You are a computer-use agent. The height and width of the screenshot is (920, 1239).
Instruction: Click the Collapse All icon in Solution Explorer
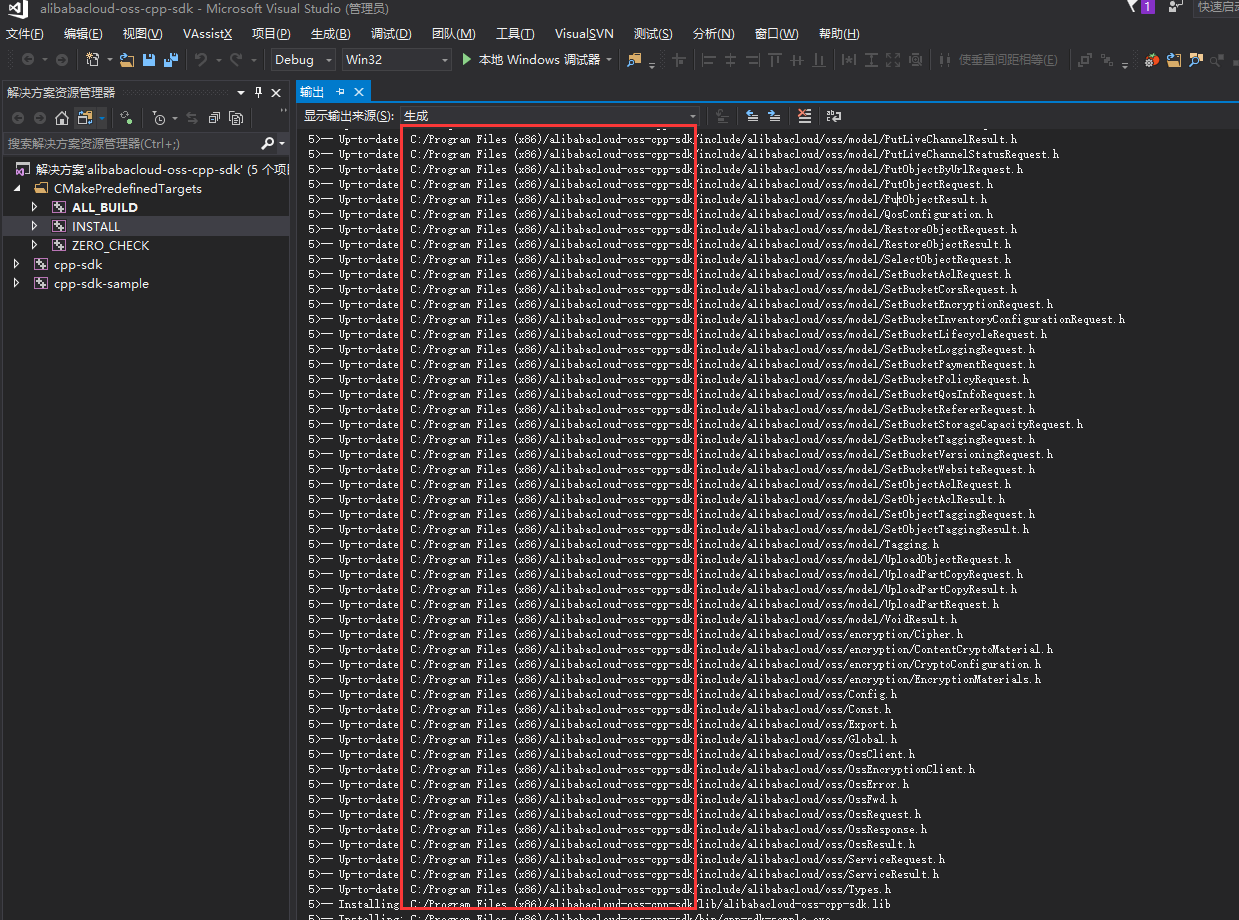214,118
